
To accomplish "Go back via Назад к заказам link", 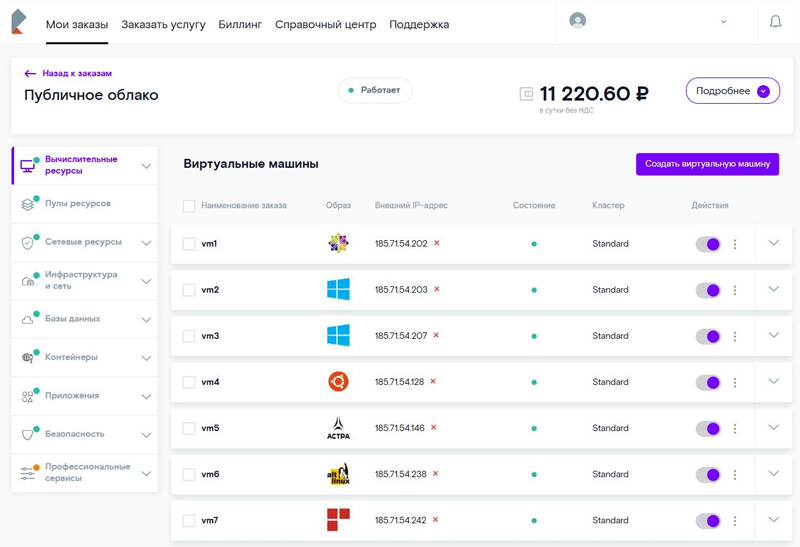I will pos(68,73).
